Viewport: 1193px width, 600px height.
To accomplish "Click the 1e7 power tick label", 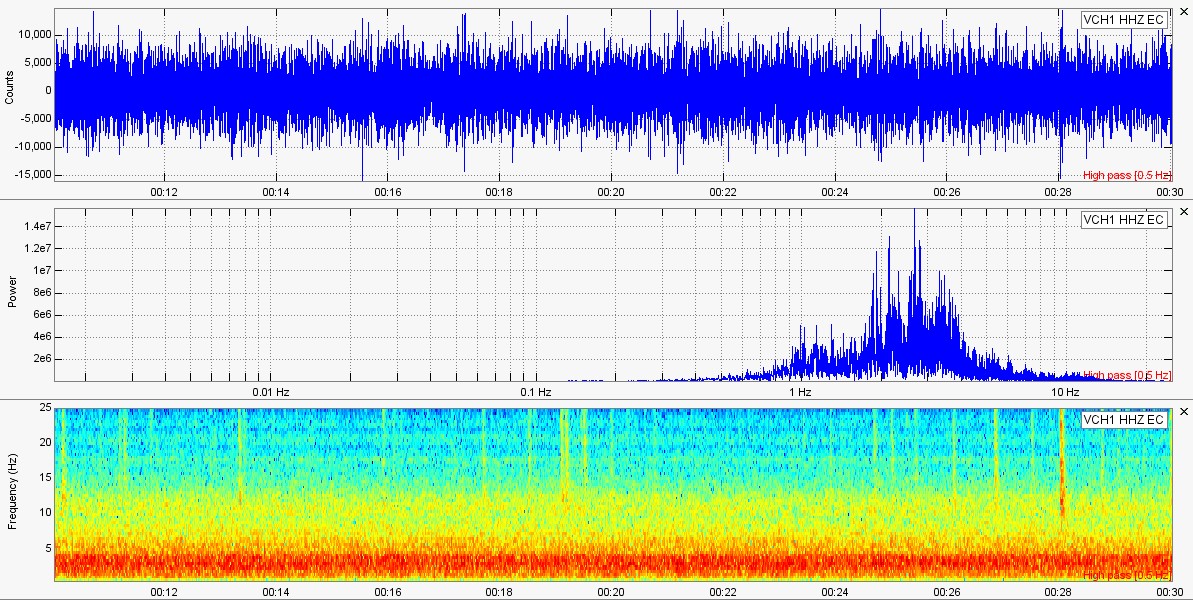I will click(x=41, y=271).
